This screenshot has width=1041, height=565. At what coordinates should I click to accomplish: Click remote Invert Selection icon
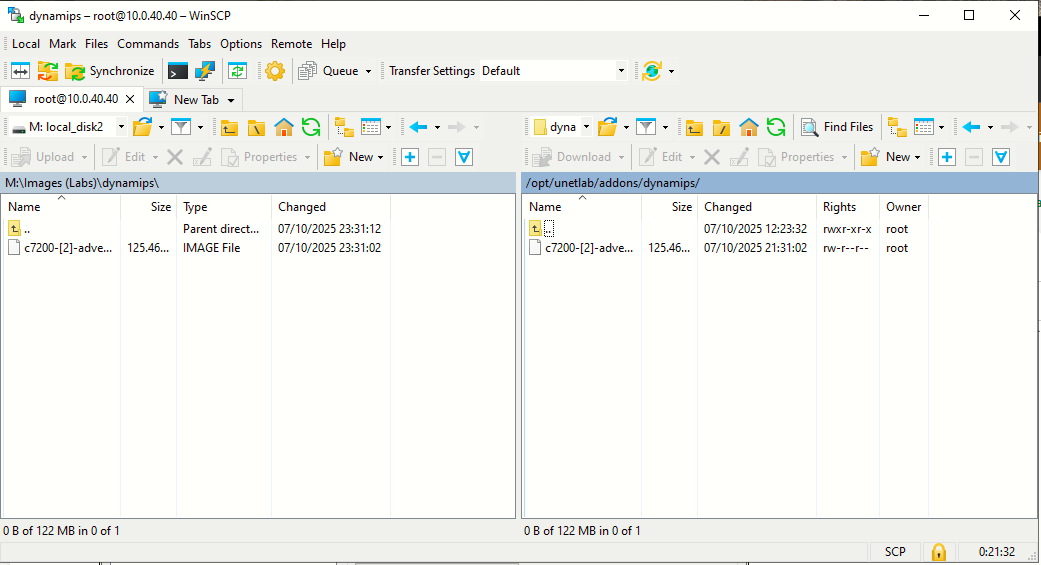[x=1001, y=157]
